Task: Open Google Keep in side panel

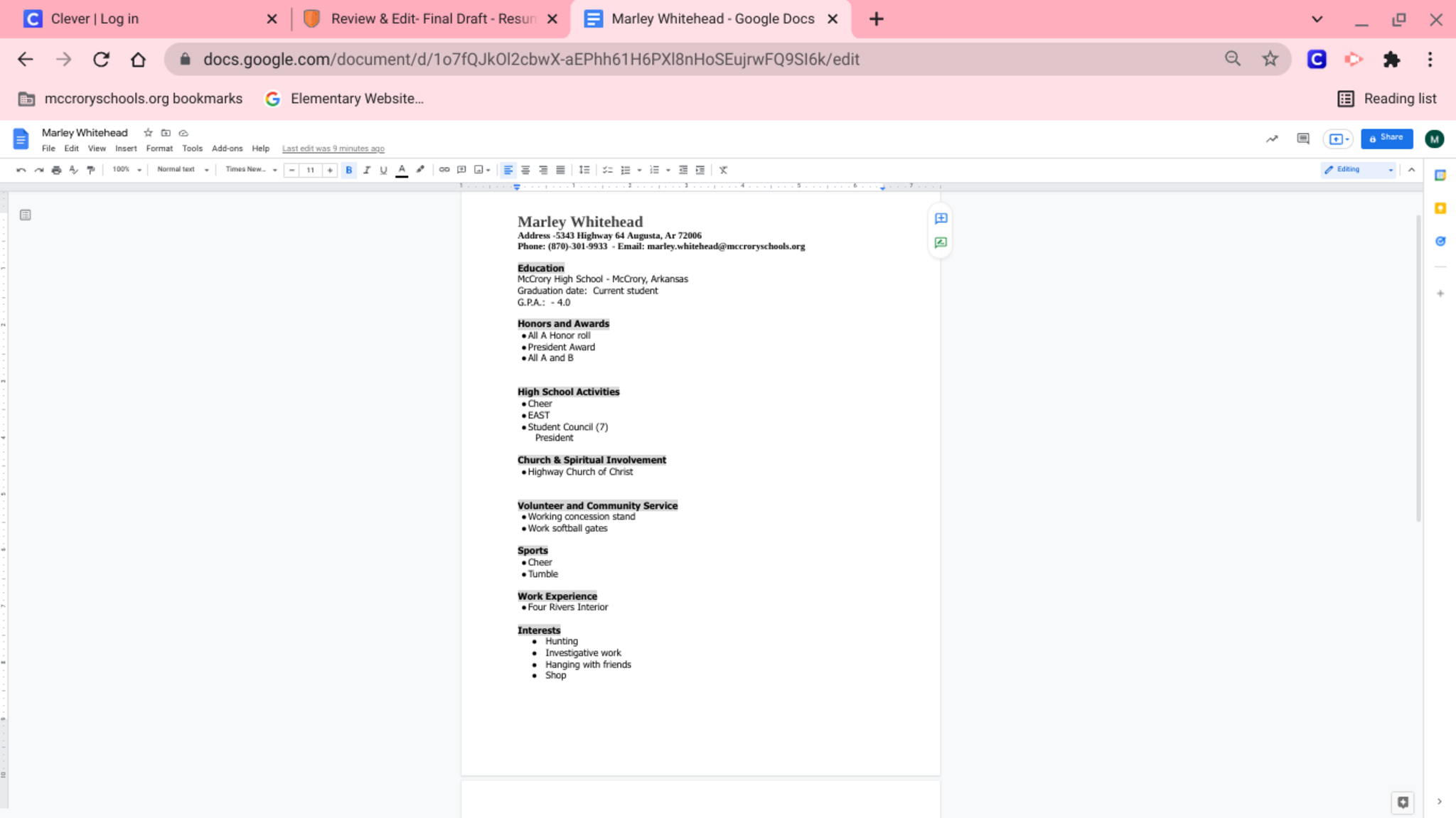Action: click(x=1440, y=208)
